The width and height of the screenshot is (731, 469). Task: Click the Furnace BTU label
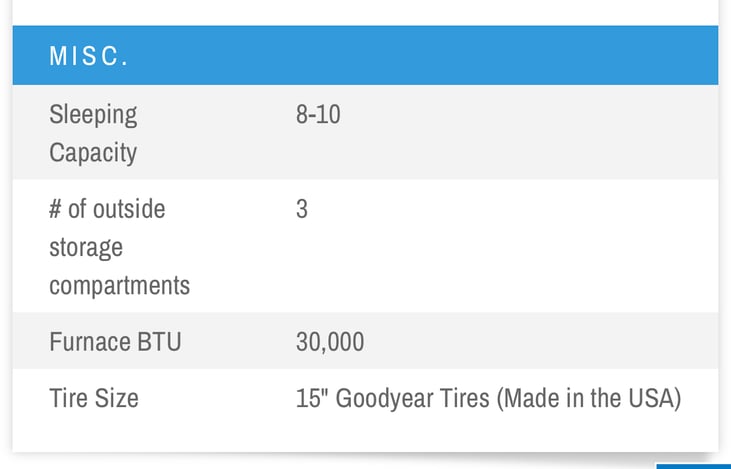[115, 342]
